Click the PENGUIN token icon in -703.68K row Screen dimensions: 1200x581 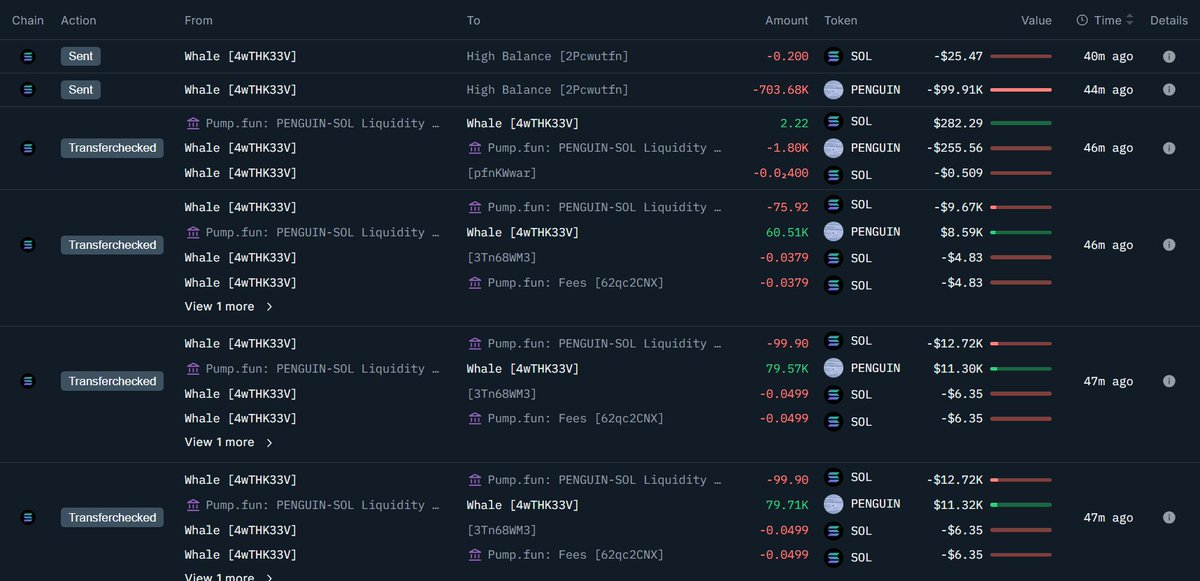click(833, 90)
